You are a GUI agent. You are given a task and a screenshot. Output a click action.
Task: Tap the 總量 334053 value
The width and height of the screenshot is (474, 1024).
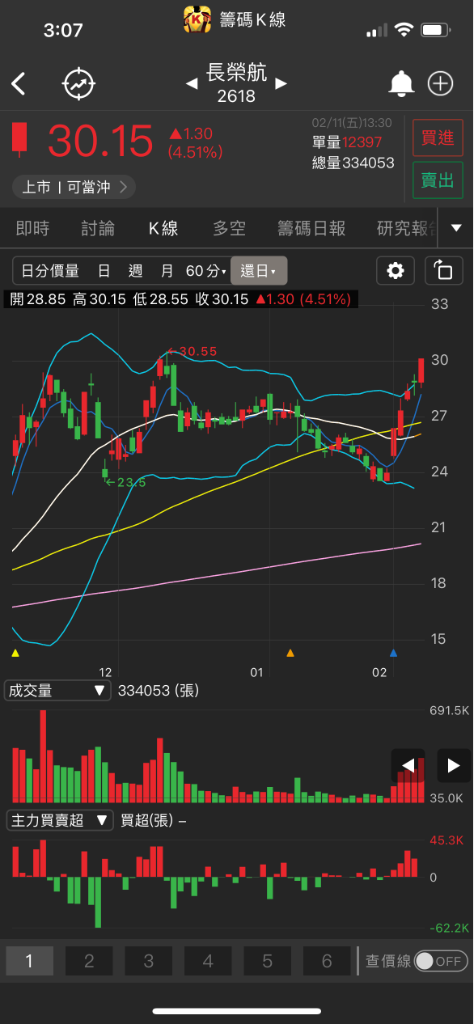(353, 163)
